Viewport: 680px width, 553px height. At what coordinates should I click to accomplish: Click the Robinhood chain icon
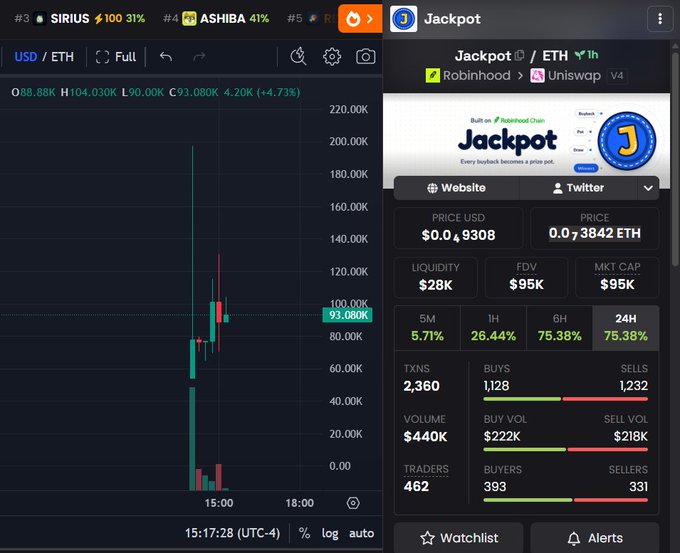point(432,75)
